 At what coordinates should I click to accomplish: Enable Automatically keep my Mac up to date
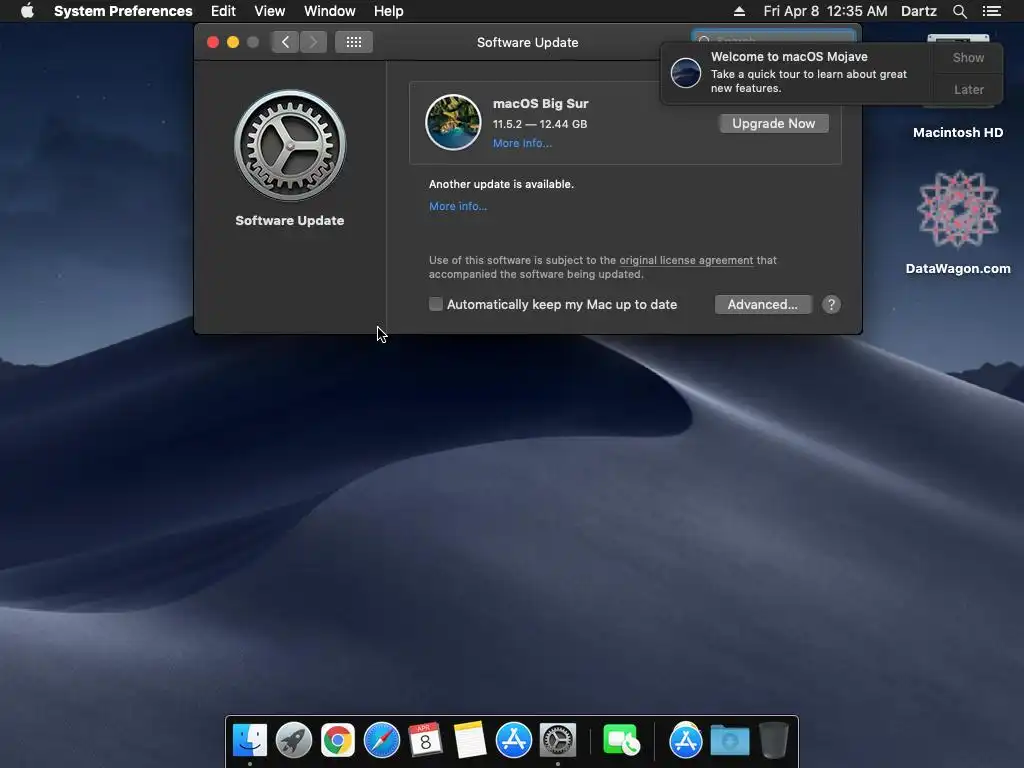pyautogui.click(x=436, y=304)
